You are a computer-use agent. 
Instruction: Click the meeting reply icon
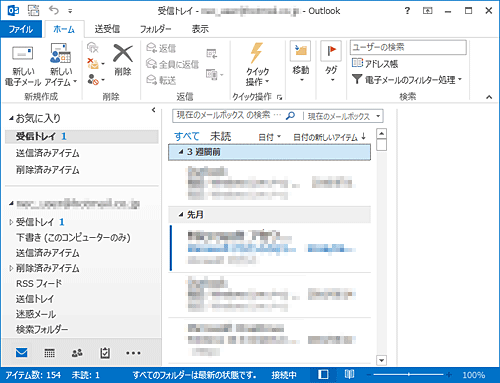point(211,53)
